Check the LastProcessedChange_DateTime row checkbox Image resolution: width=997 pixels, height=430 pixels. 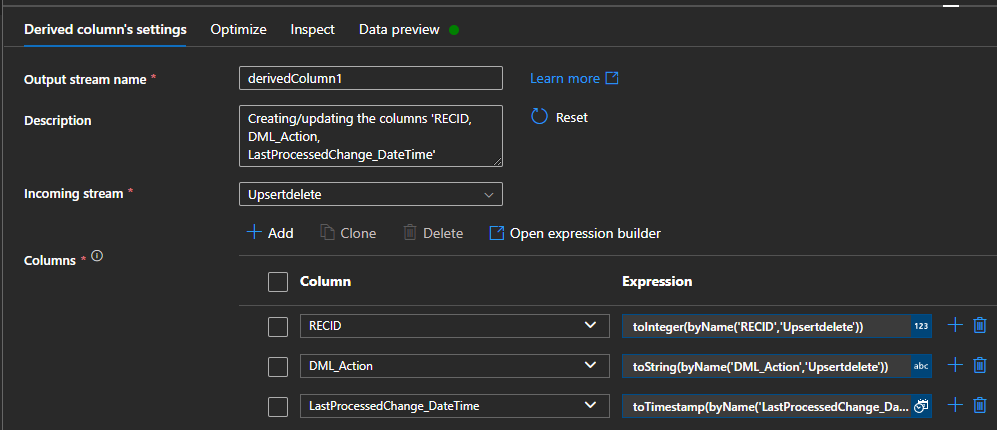coord(278,406)
